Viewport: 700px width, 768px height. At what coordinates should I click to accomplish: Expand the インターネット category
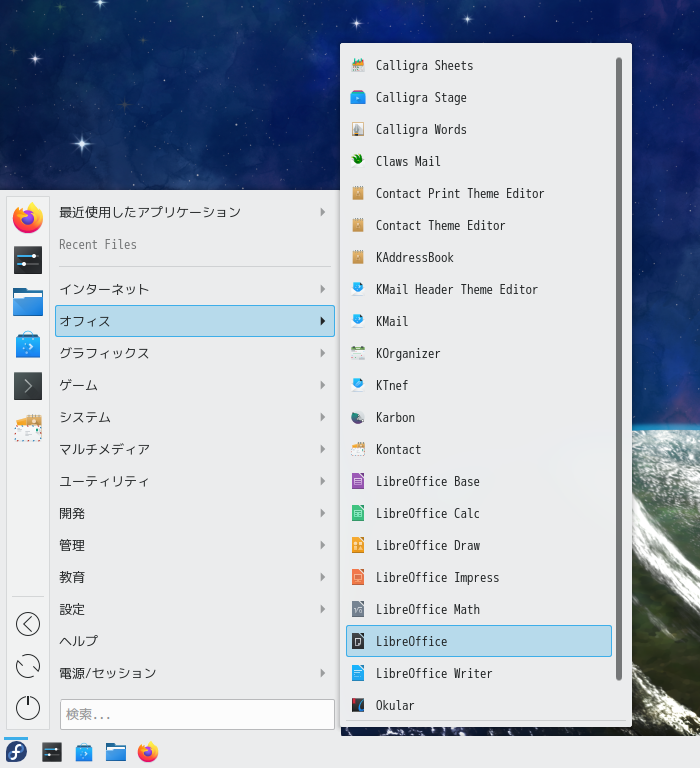tap(195, 289)
